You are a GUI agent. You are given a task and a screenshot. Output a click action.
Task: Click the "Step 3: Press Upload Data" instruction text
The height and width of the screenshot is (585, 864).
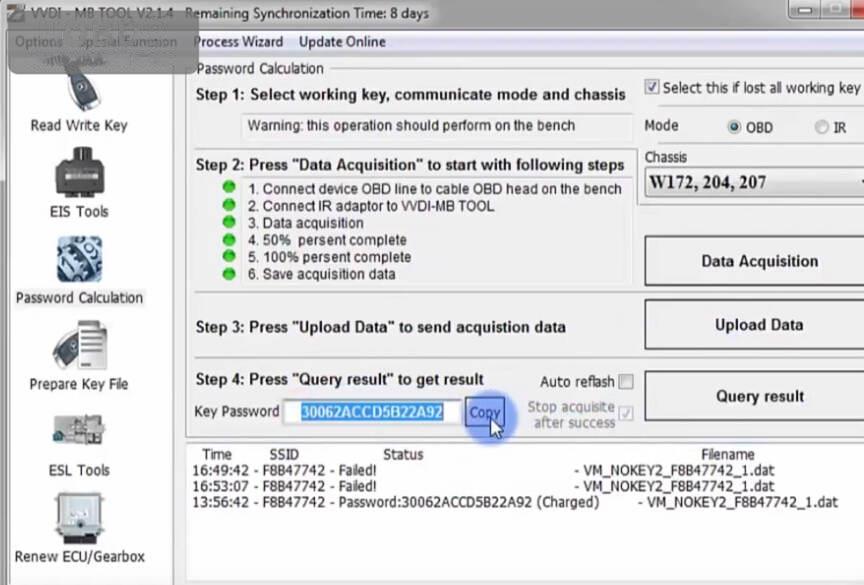pyautogui.click(x=380, y=327)
